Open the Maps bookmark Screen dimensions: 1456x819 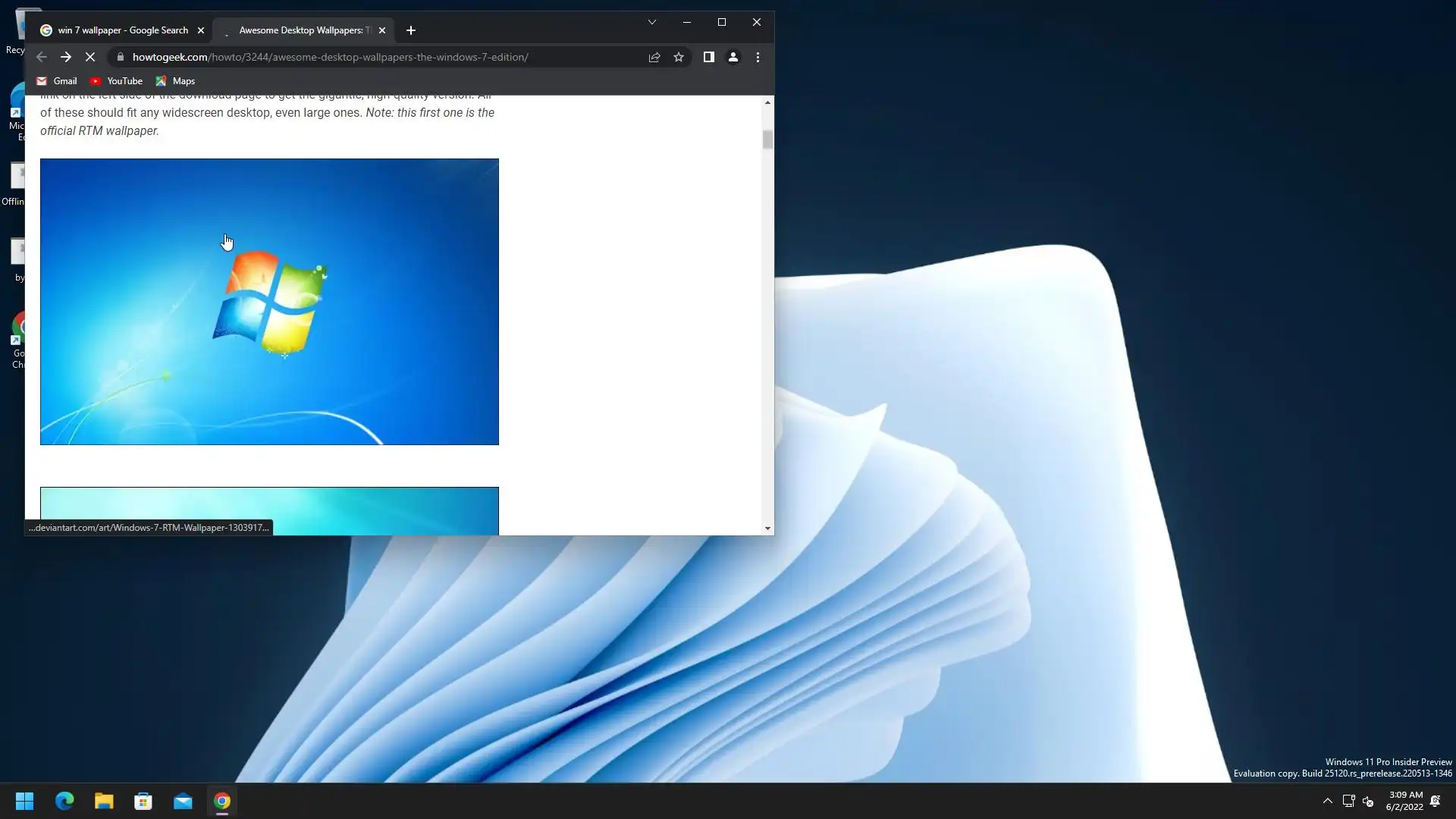(x=175, y=81)
